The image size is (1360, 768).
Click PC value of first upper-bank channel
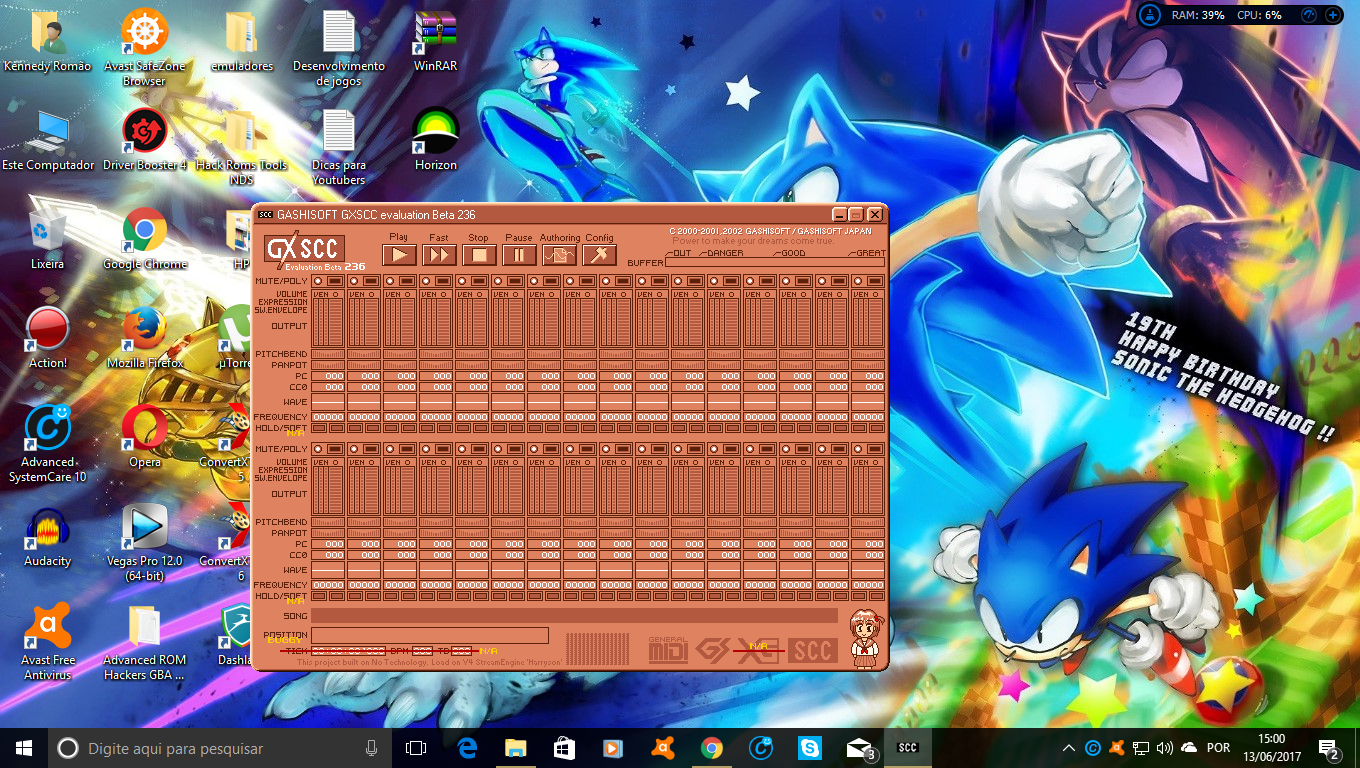point(328,376)
